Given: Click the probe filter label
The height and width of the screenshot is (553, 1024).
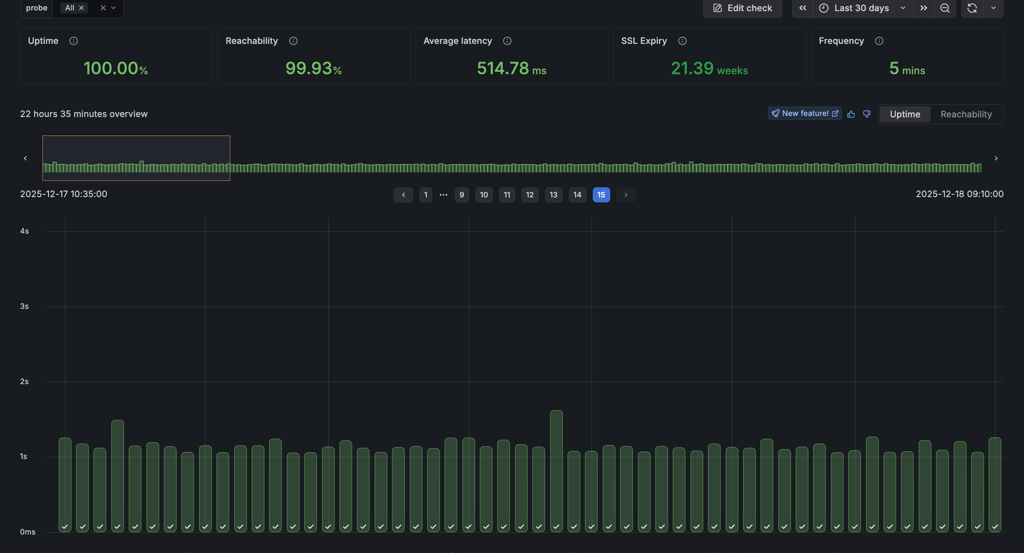Looking at the screenshot, I should [37, 8].
